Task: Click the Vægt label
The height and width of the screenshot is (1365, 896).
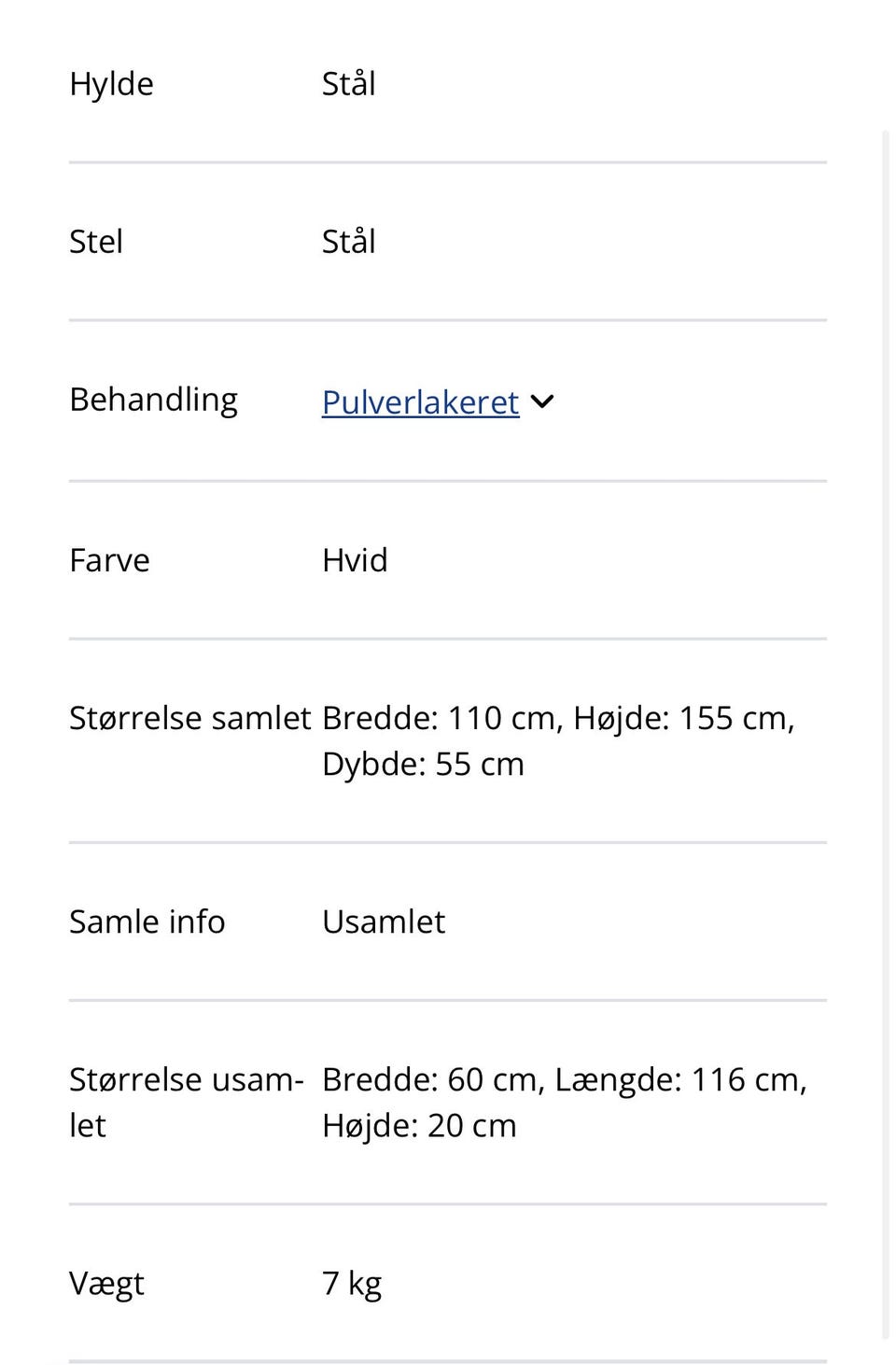Action: [106, 1282]
